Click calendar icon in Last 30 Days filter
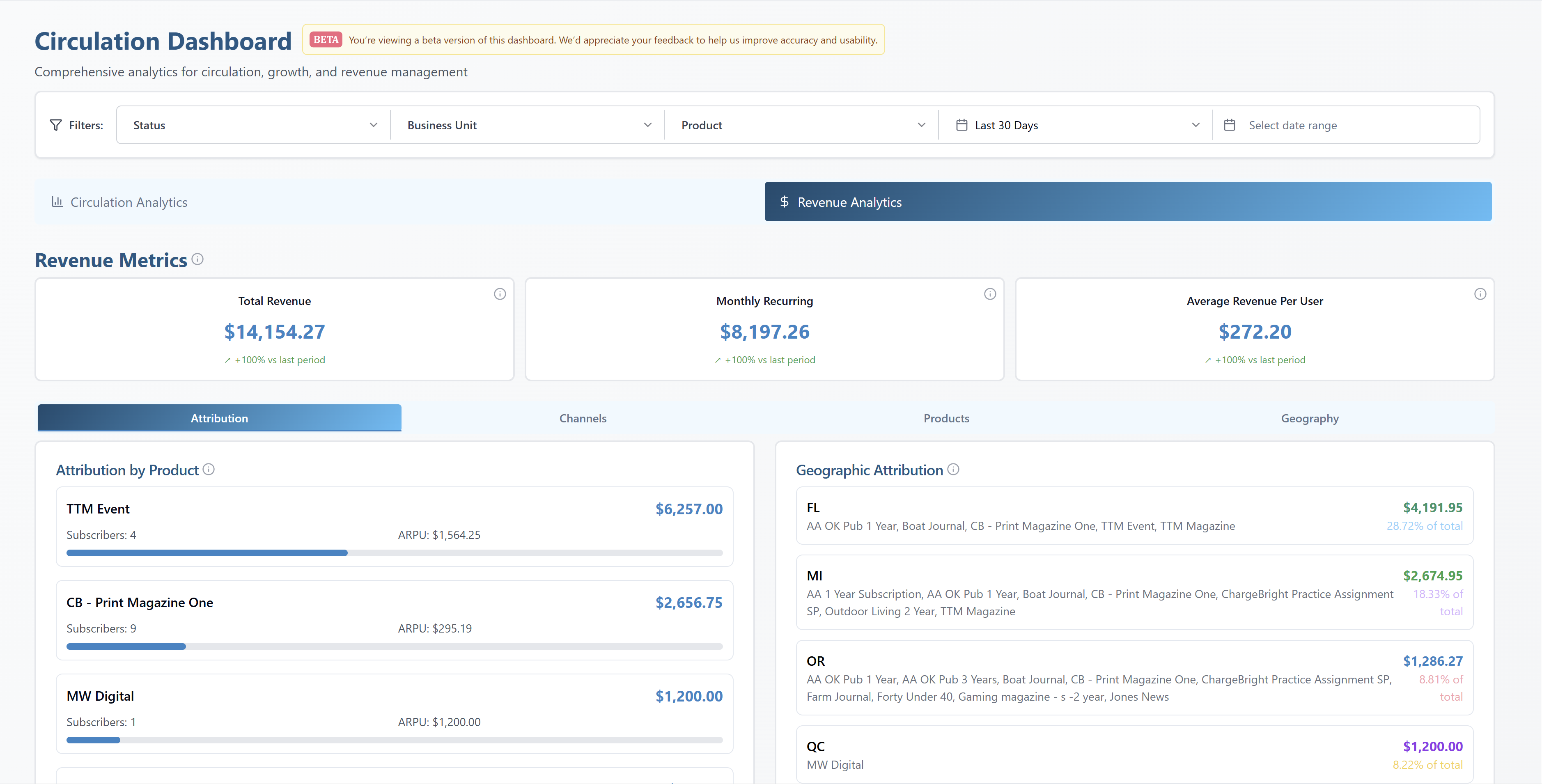 [x=962, y=125]
